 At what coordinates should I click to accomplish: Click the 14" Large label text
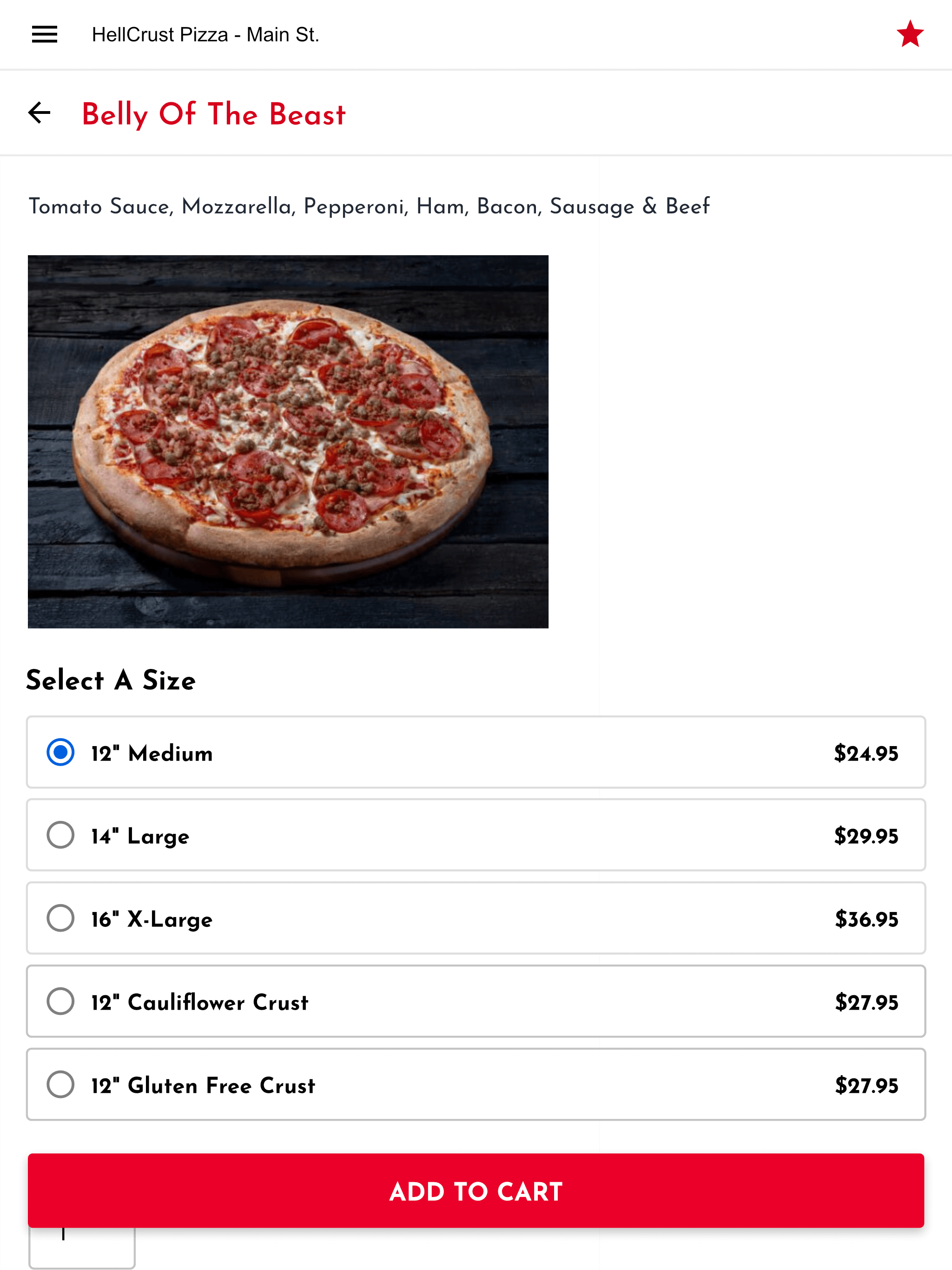[140, 837]
